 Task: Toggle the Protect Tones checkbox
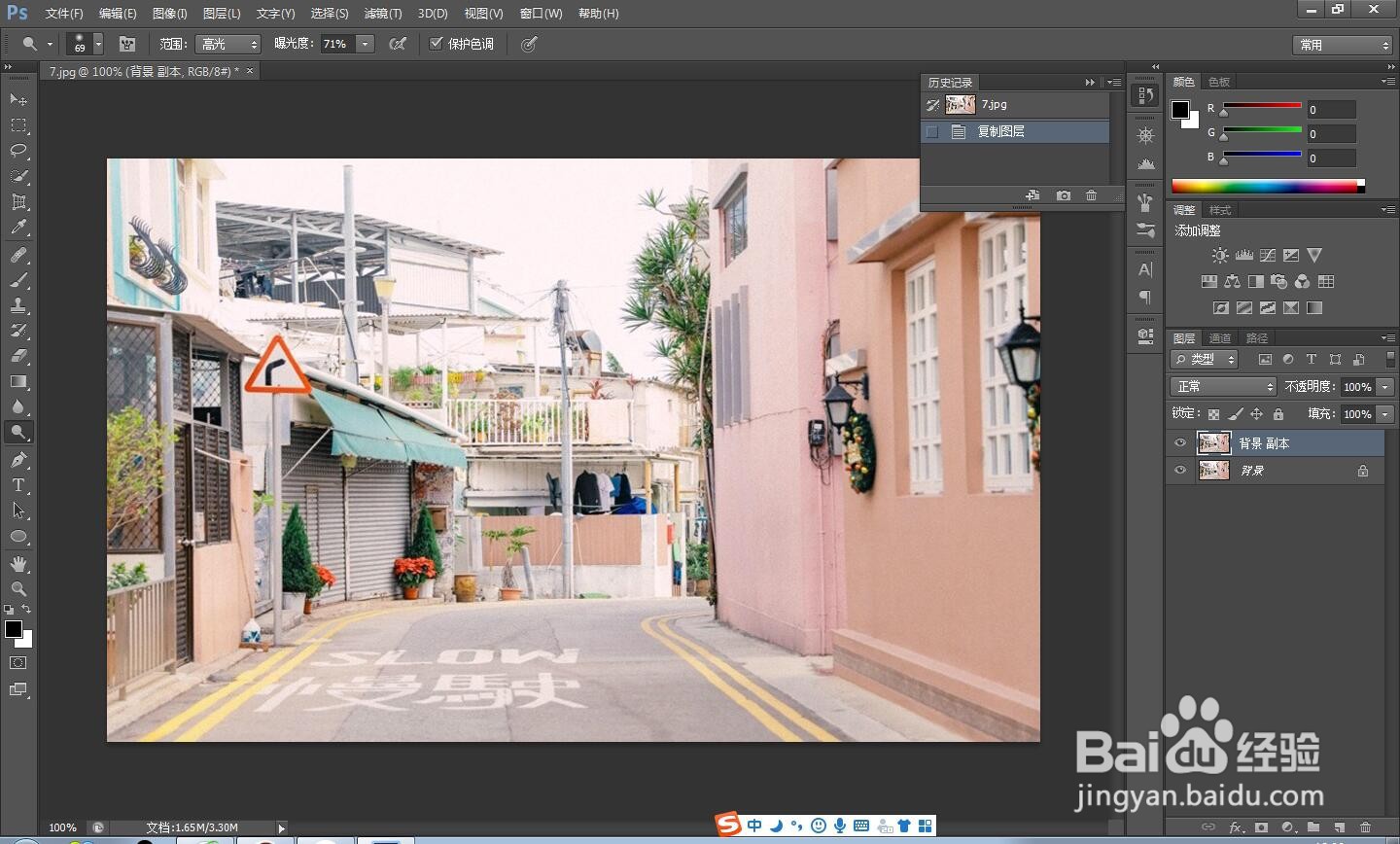pos(436,43)
